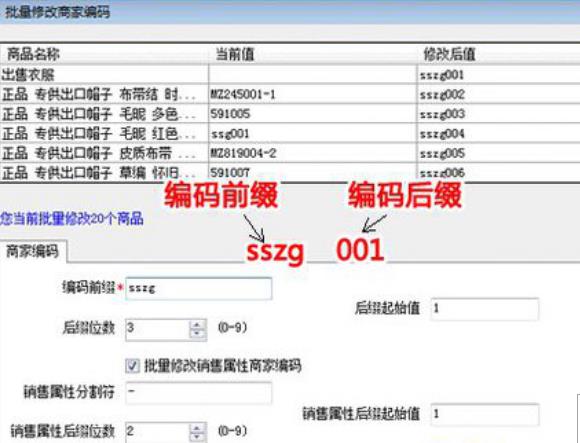Click the 销售属性后缀起始值 input field
This screenshot has width=580, height=443.
pos(485,414)
